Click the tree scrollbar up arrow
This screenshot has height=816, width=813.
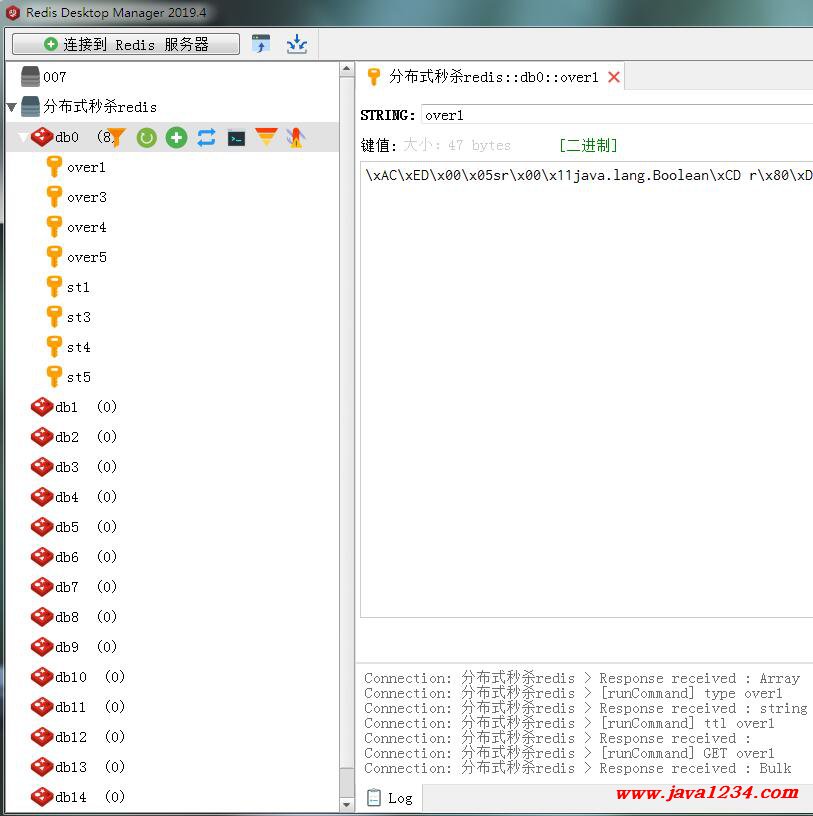[x=347, y=69]
